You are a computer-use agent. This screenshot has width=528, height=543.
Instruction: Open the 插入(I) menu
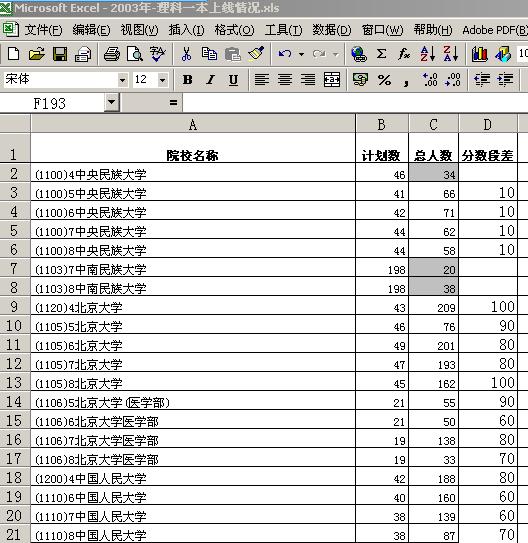pos(186,30)
